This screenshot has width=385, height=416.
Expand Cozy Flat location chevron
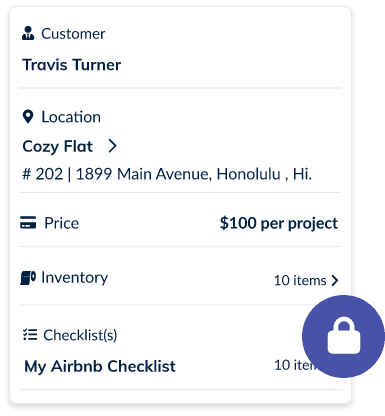click(113, 146)
